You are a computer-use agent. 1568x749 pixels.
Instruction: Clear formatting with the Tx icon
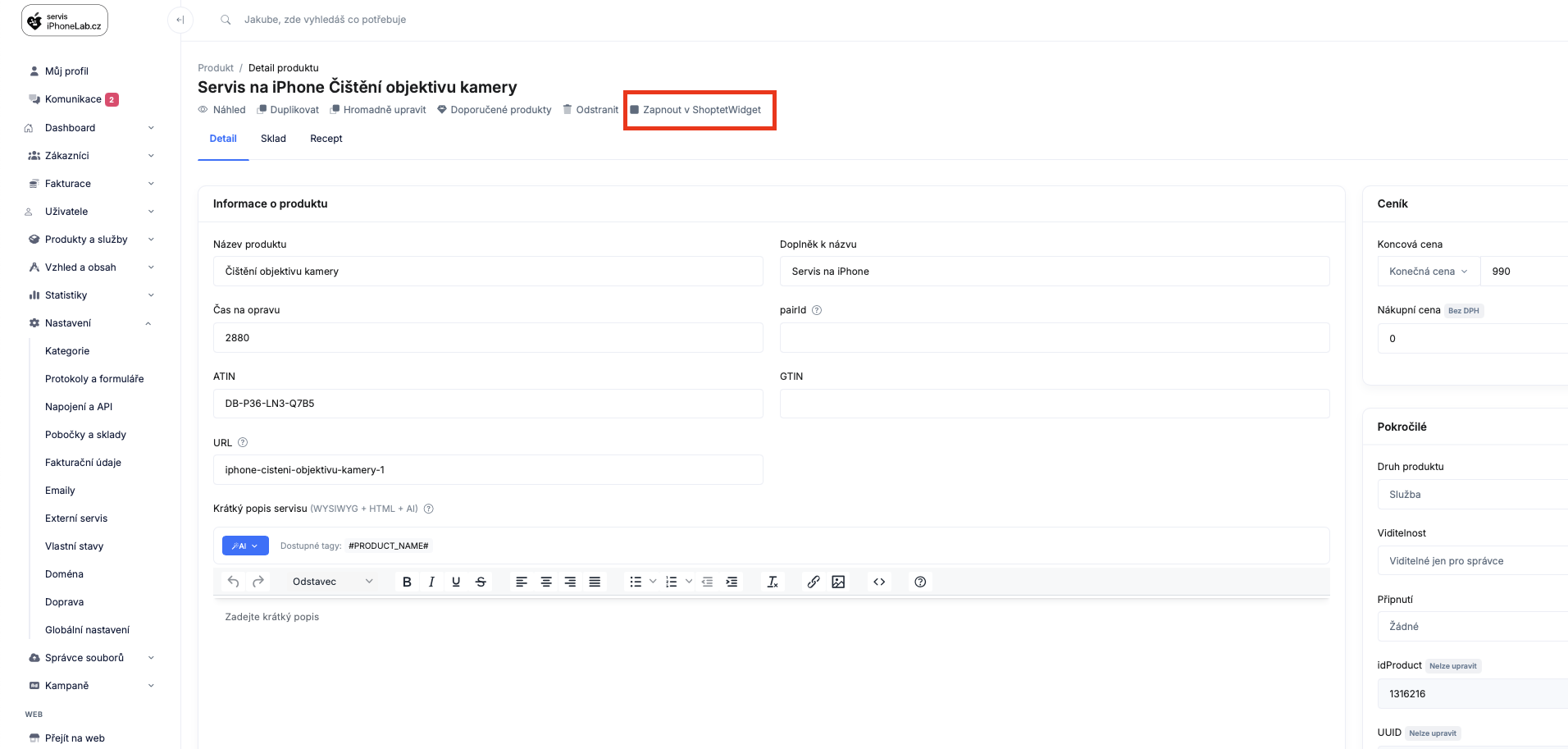[773, 582]
